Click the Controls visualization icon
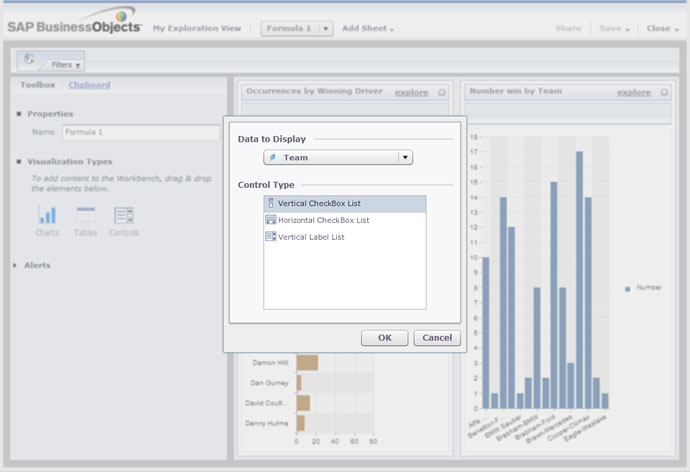This screenshot has height=472, width=690. tap(124, 215)
